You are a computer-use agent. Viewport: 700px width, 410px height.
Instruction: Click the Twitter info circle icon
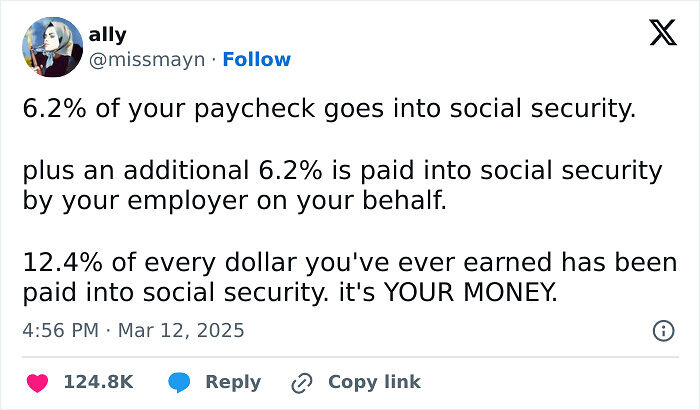664,331
